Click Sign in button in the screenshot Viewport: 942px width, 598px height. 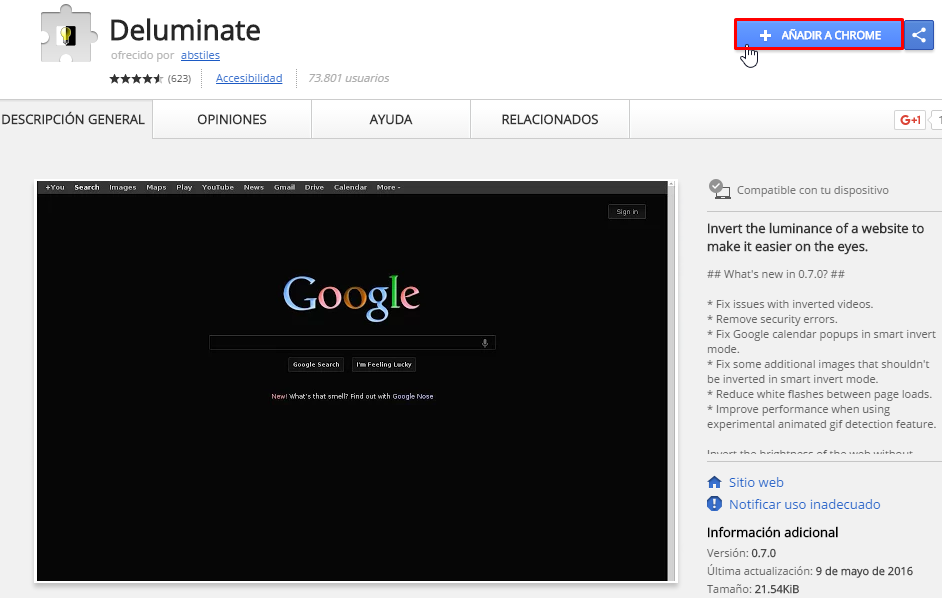[x=627, y=212]
